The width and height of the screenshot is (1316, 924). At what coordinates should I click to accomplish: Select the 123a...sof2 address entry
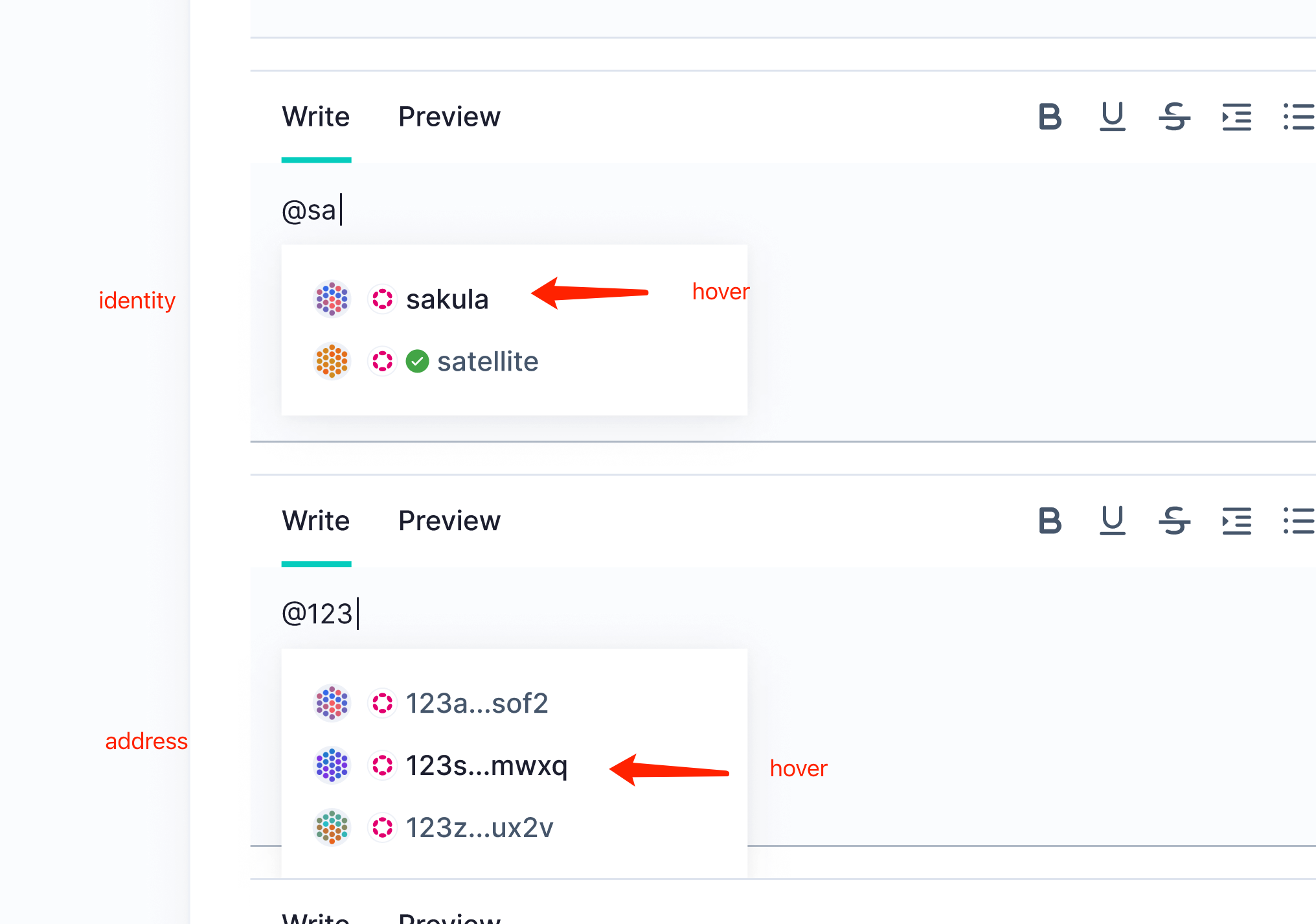point(477,703)
